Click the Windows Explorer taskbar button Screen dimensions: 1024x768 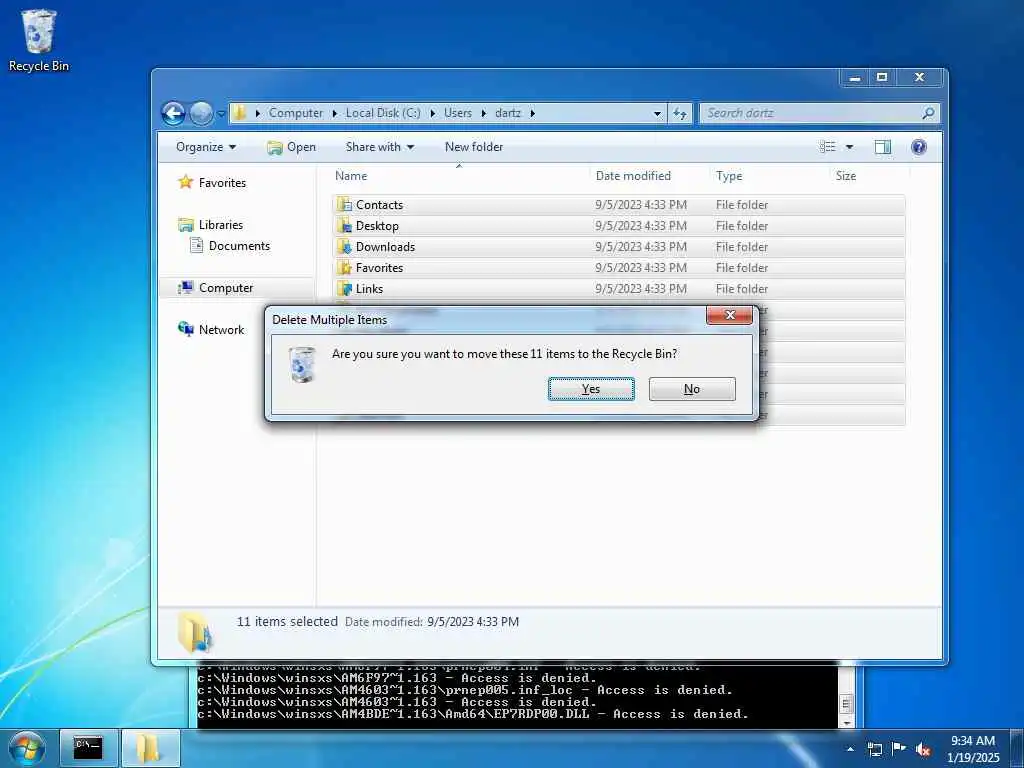coord(150,748)
